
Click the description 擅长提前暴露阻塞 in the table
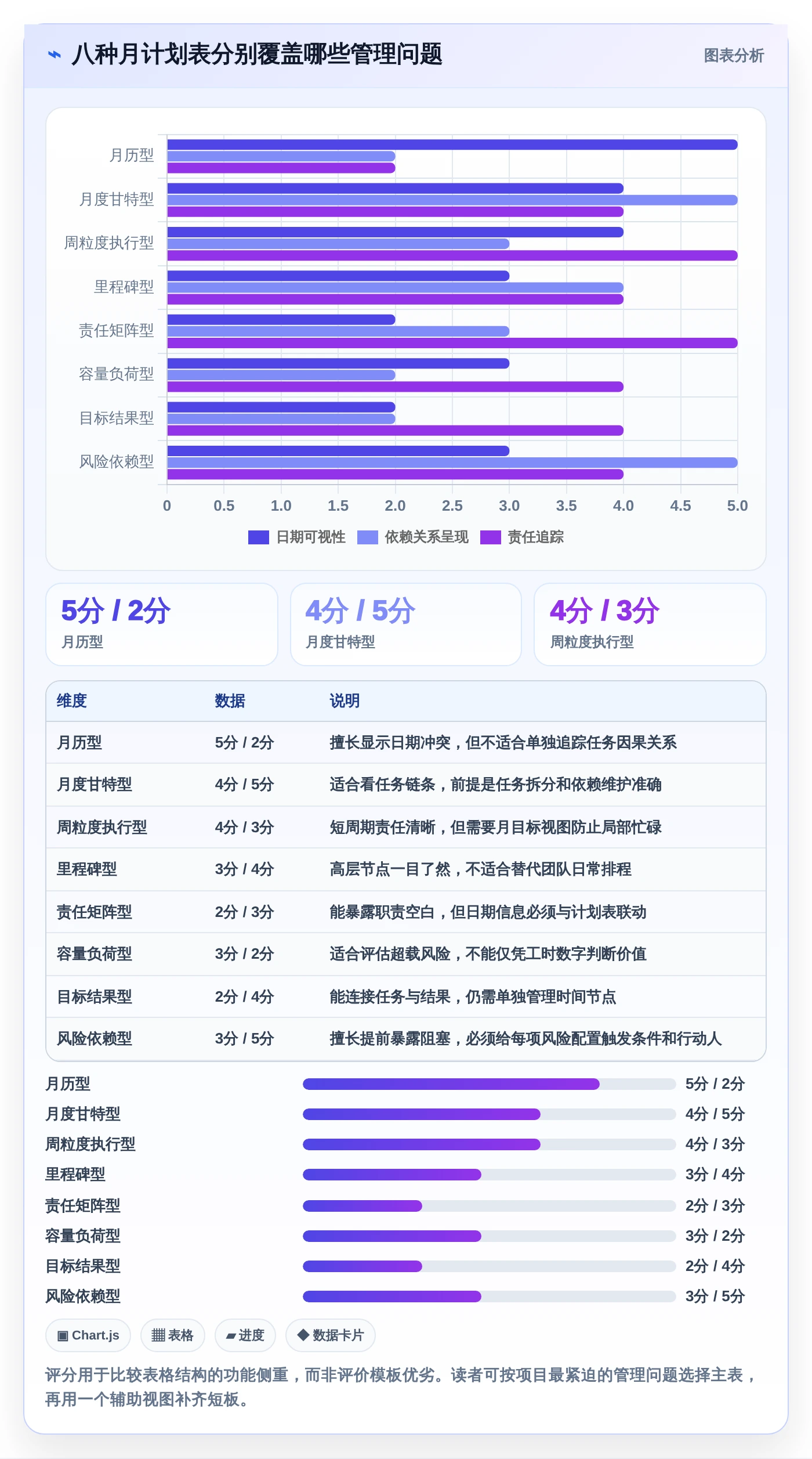(x=525, y=1038)
